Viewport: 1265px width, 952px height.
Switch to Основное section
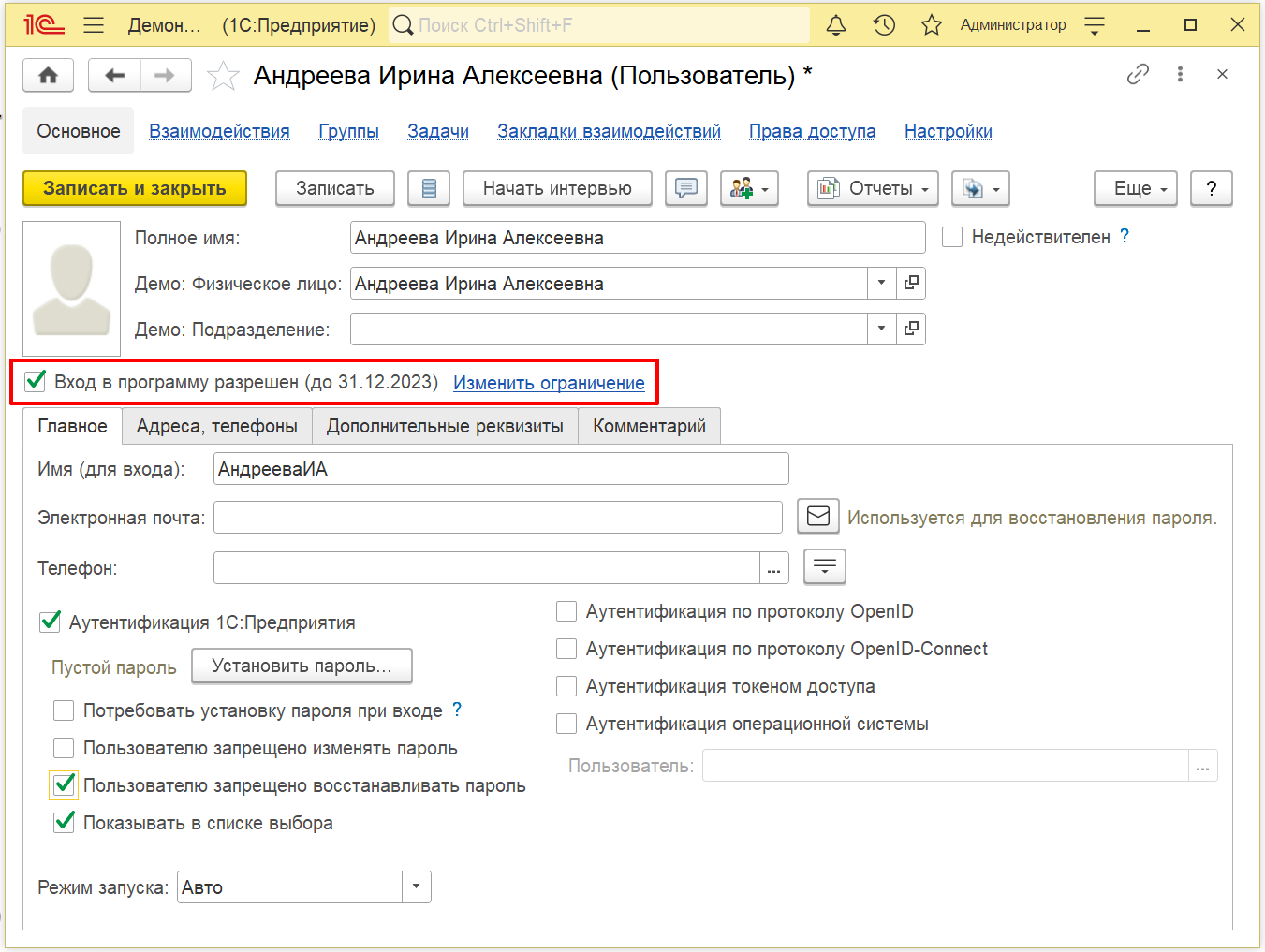tap(79, 131)
